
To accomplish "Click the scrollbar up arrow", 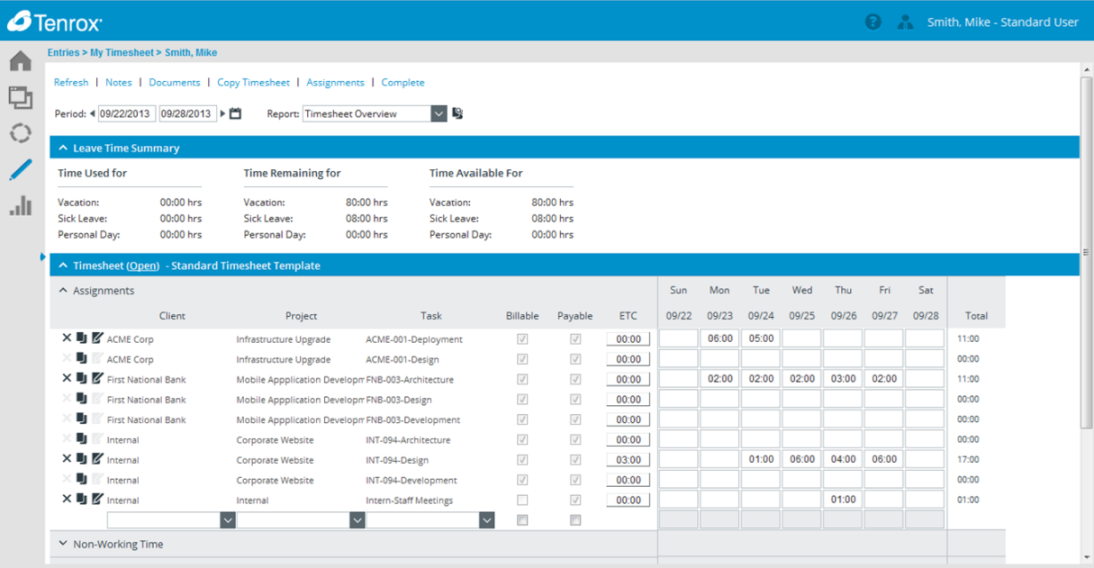I will point(1086,70).
